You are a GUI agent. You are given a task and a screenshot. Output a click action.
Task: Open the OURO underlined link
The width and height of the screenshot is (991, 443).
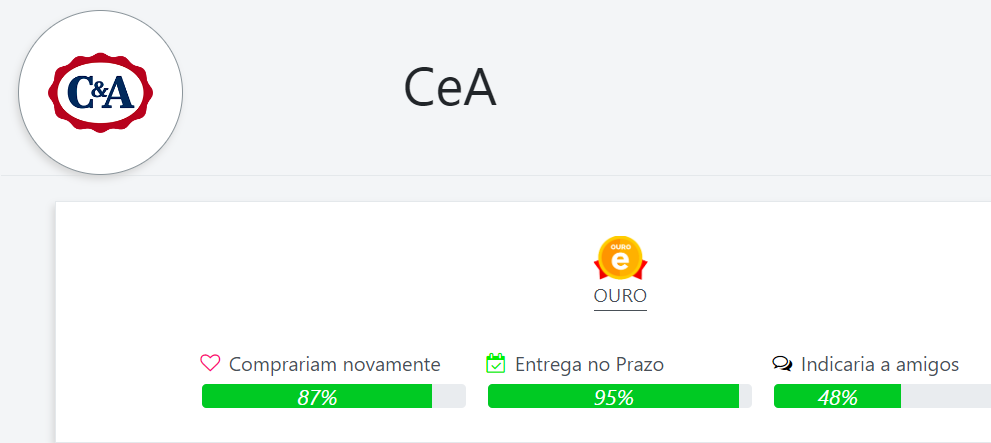(620, 296)
